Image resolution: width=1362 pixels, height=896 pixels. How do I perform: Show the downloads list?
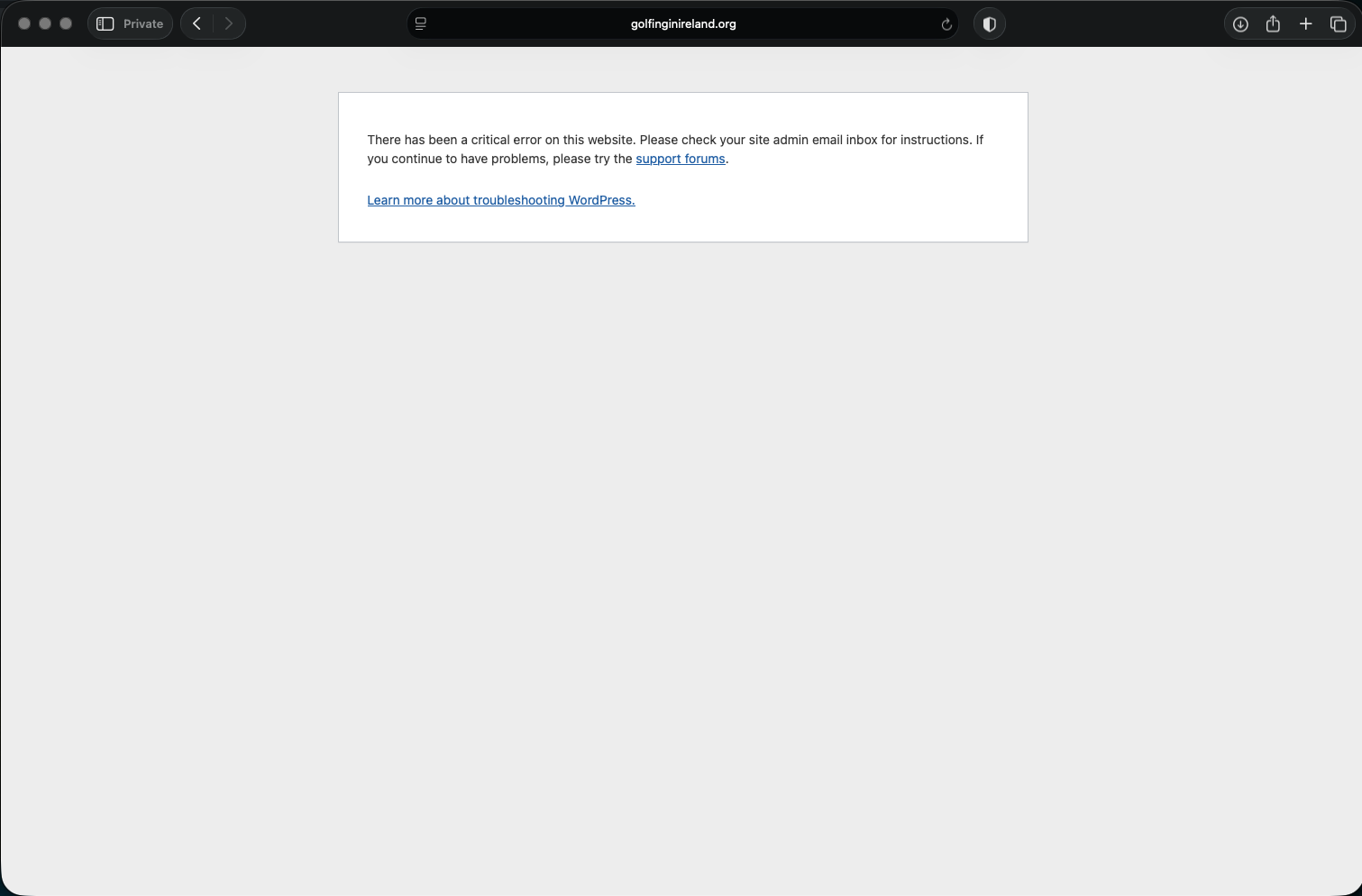[x=1240, y=24]
